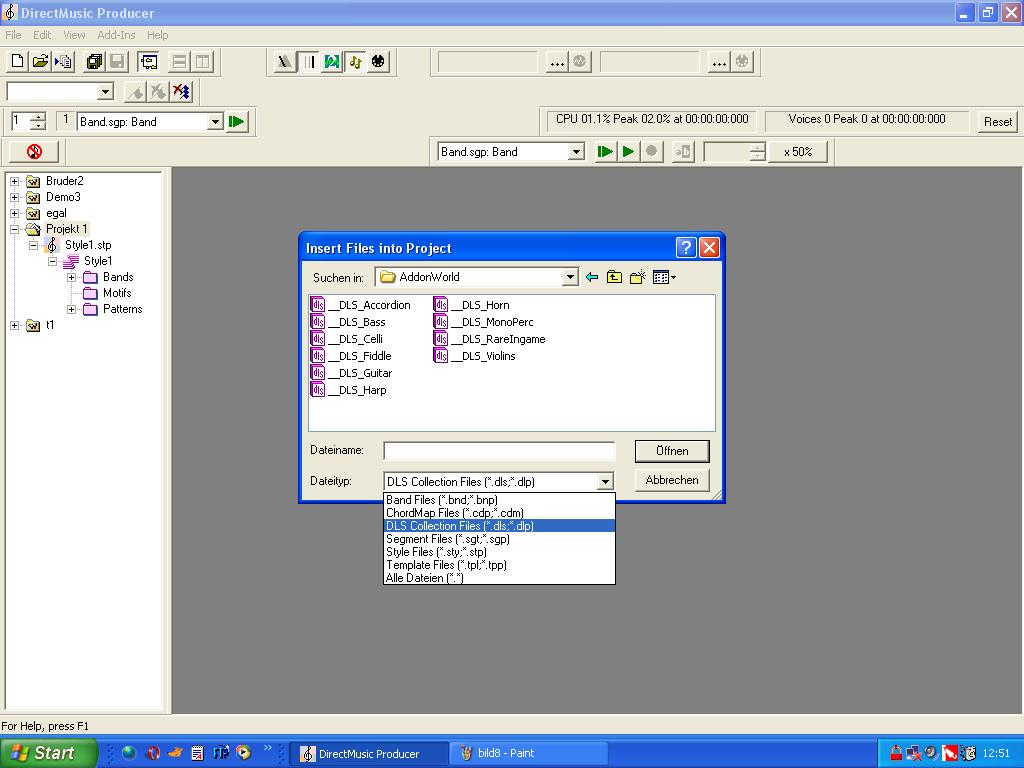Click the Dateiname text input field
Screen dimensions: 1024x768
pyautogui.click(x=499, y=451)
